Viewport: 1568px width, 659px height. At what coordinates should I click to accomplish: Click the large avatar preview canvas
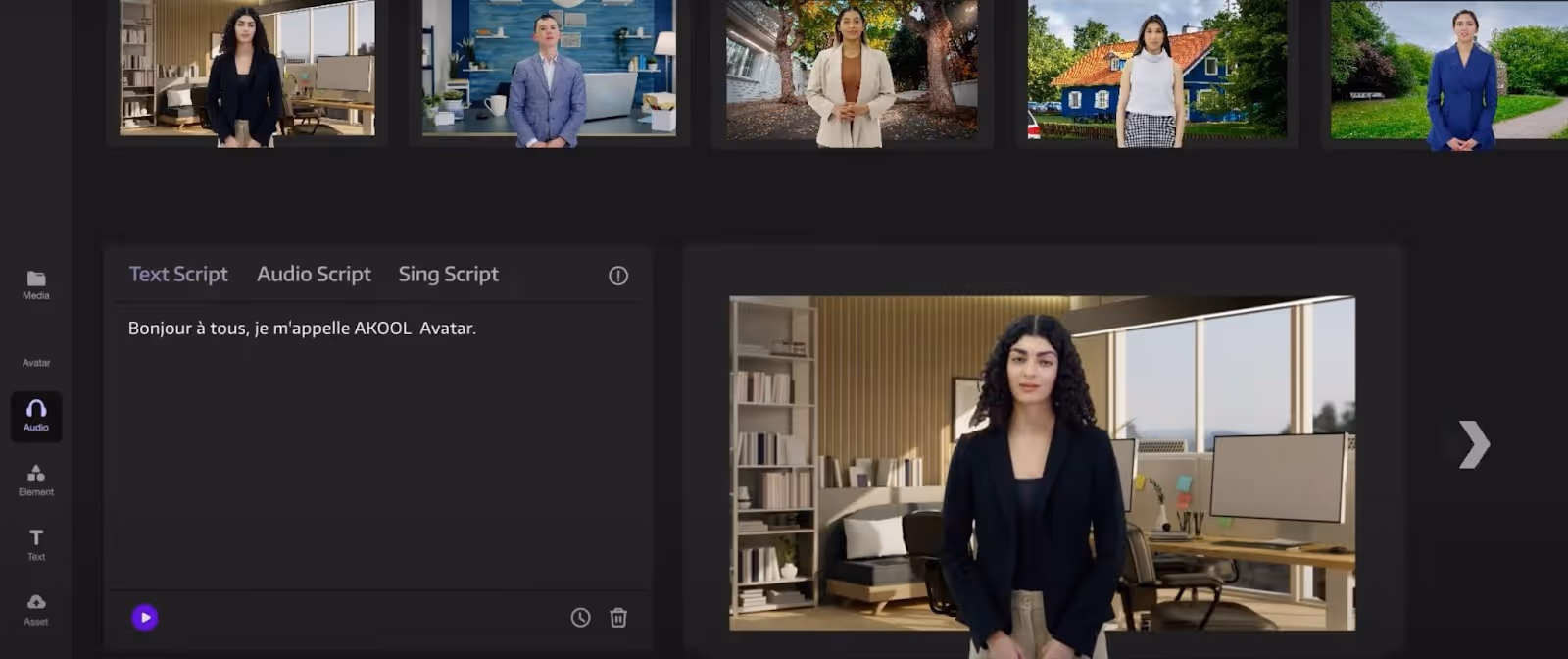tap(1043, 463)
